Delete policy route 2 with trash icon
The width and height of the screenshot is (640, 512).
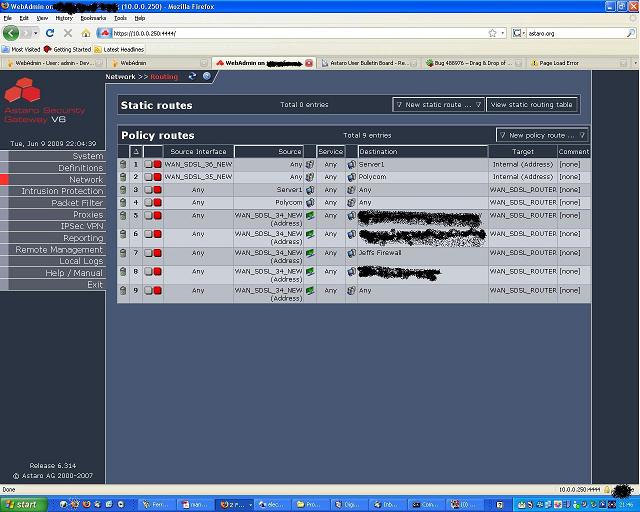pyautogui.click(x=123, y=177)
